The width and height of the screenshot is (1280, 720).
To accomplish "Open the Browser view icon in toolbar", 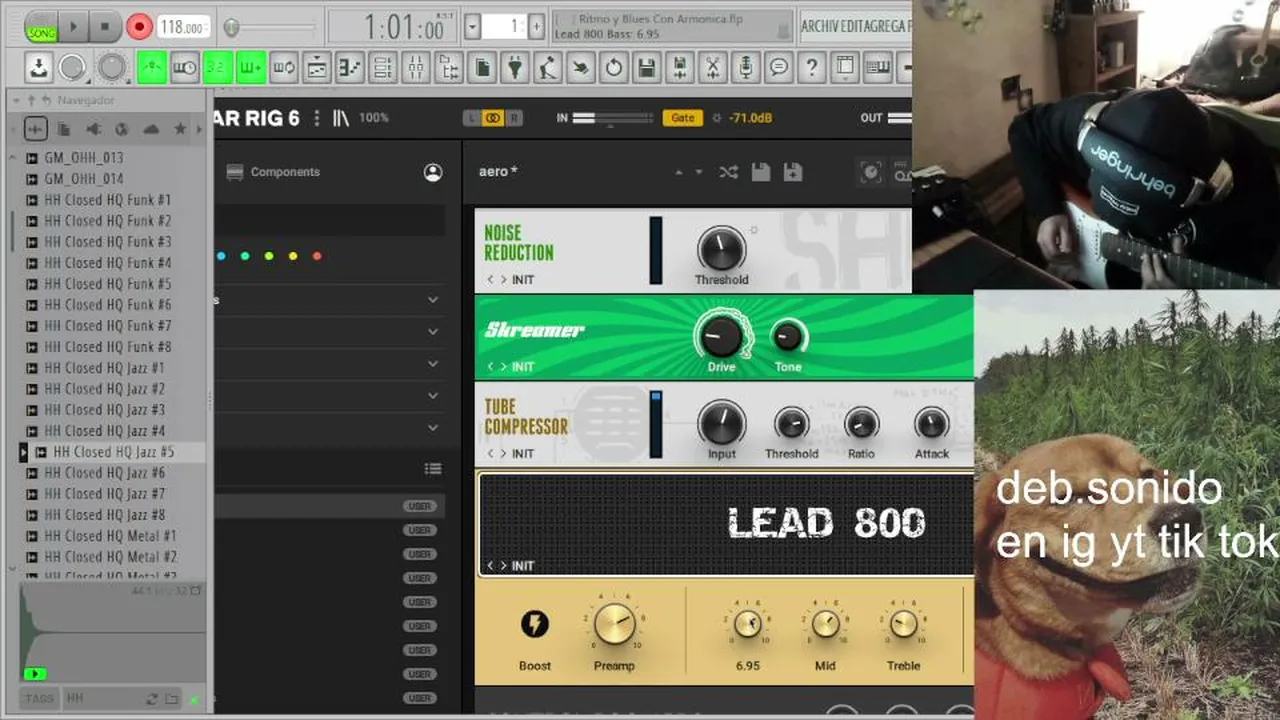I will (449, 68).
